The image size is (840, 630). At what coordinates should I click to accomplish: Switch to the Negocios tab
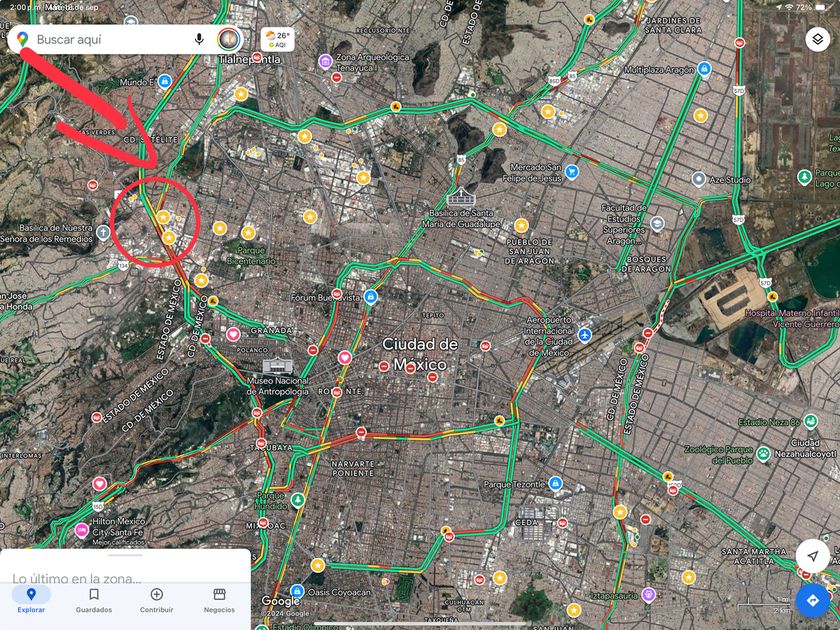[219, 599]
